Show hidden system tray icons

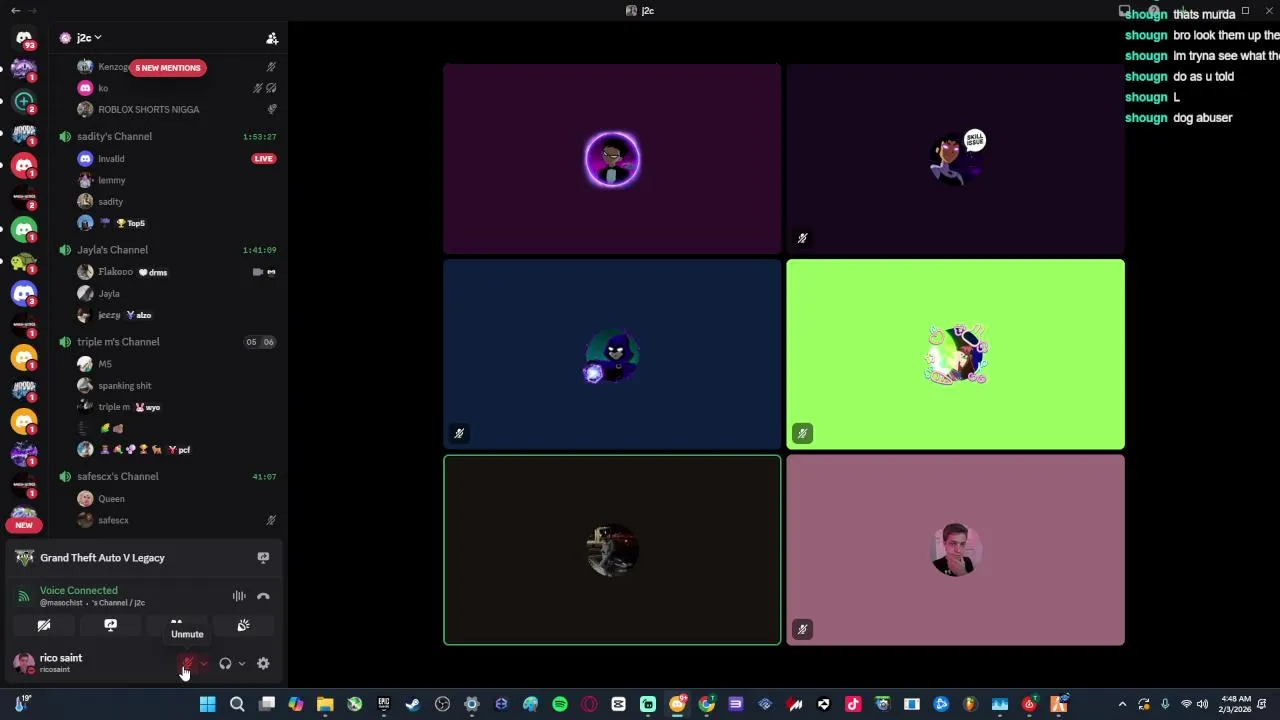1122,704
